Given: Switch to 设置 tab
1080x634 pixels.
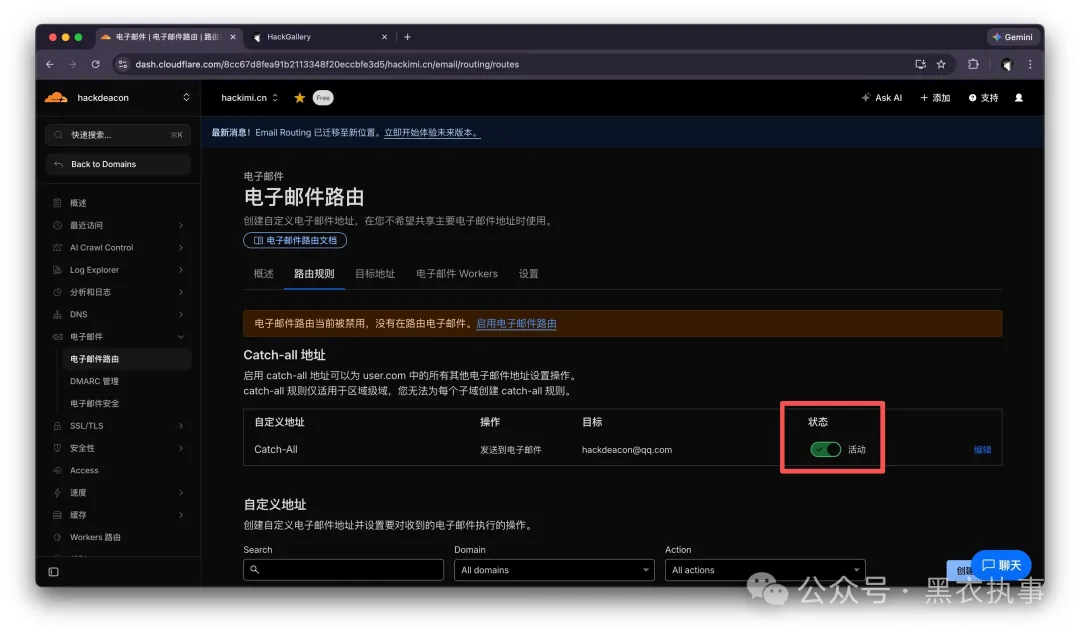Looking at the screenshot, I should point(528,274).
